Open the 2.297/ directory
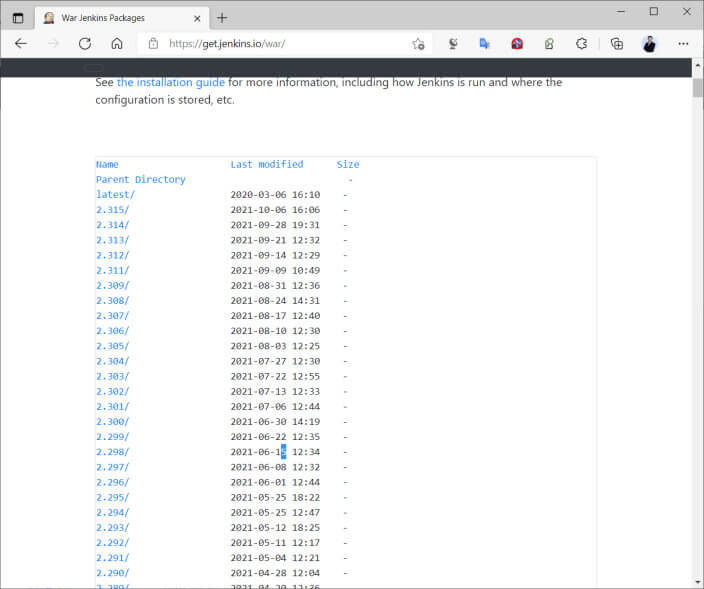The width and height of the screenshot is (704, 589). click(x=112, y=467)
